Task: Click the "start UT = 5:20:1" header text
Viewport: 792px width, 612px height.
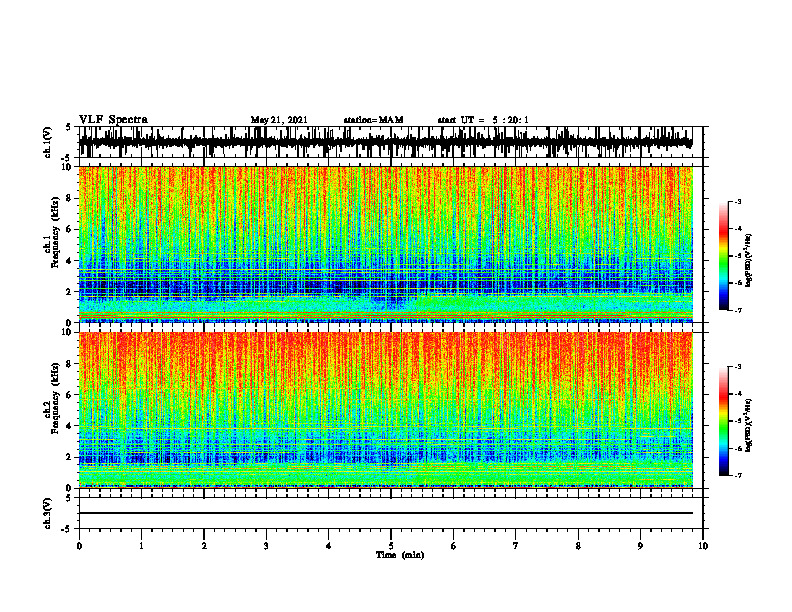Action: click(x=483, y=120)
